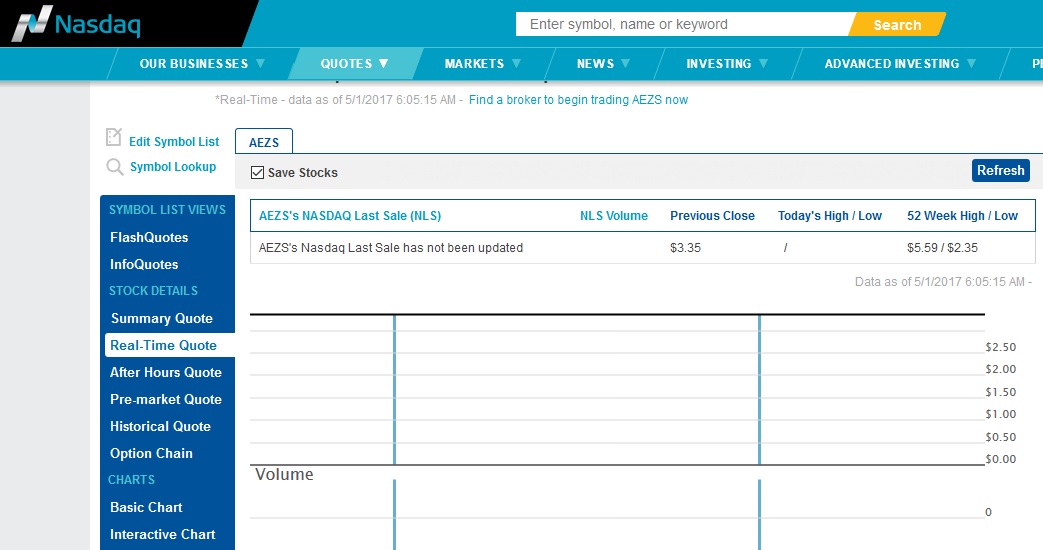1043x550 pixels.
Task: Open Pre-market Quote page
Action: coord(166,400)
